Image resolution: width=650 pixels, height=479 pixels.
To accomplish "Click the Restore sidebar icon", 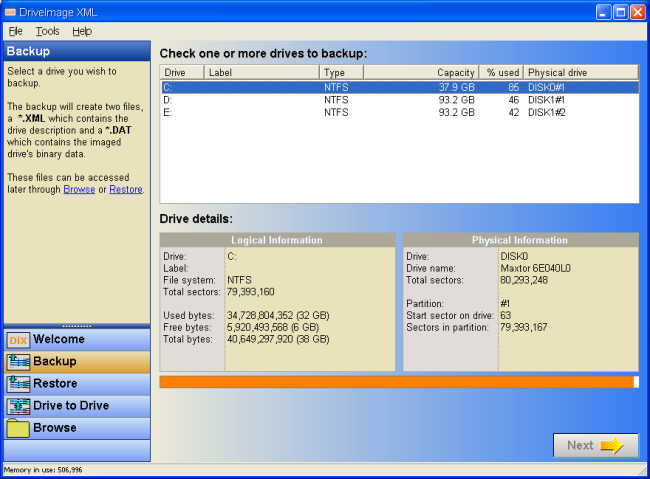I will pyautogui.click(x=18, y=384).
